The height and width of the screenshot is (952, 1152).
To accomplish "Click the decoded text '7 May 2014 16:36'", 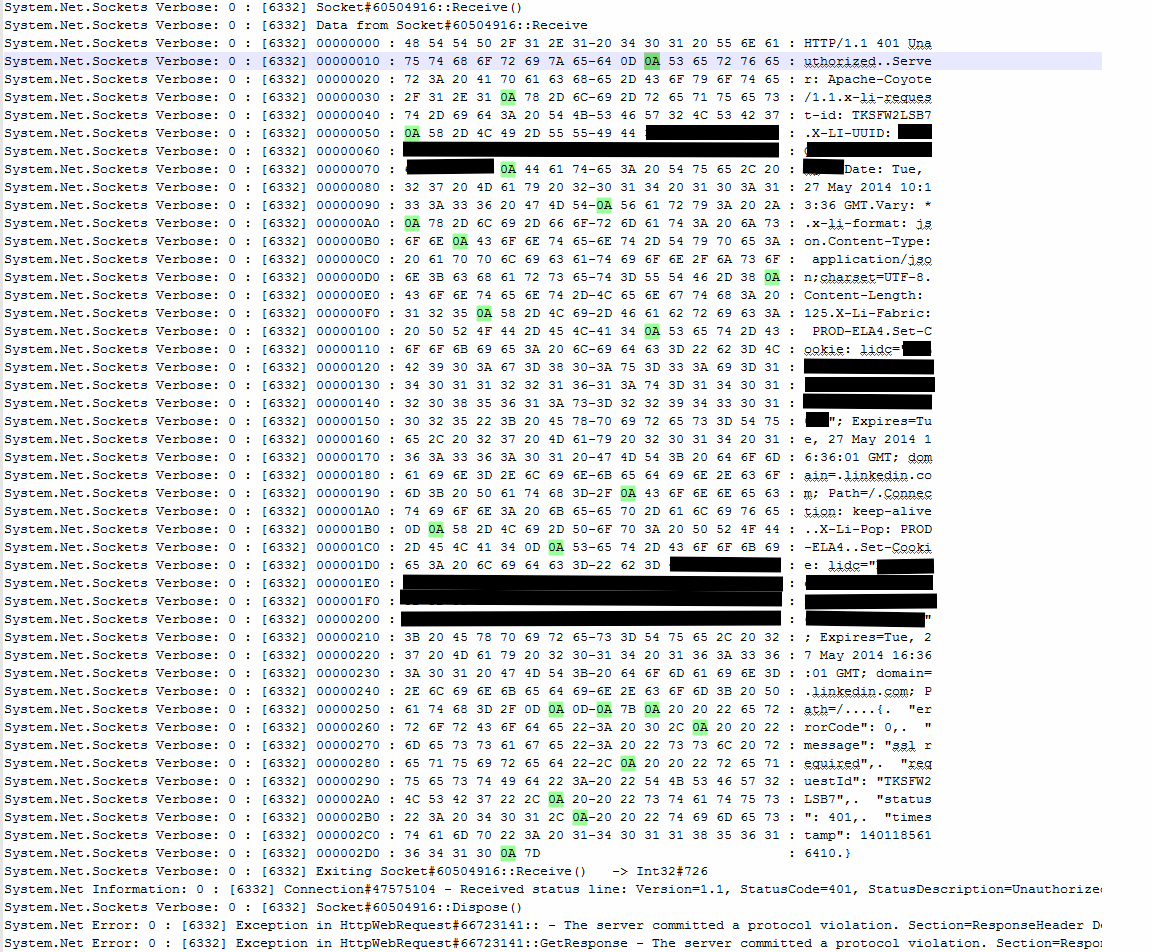I will [x=867, y=655].
